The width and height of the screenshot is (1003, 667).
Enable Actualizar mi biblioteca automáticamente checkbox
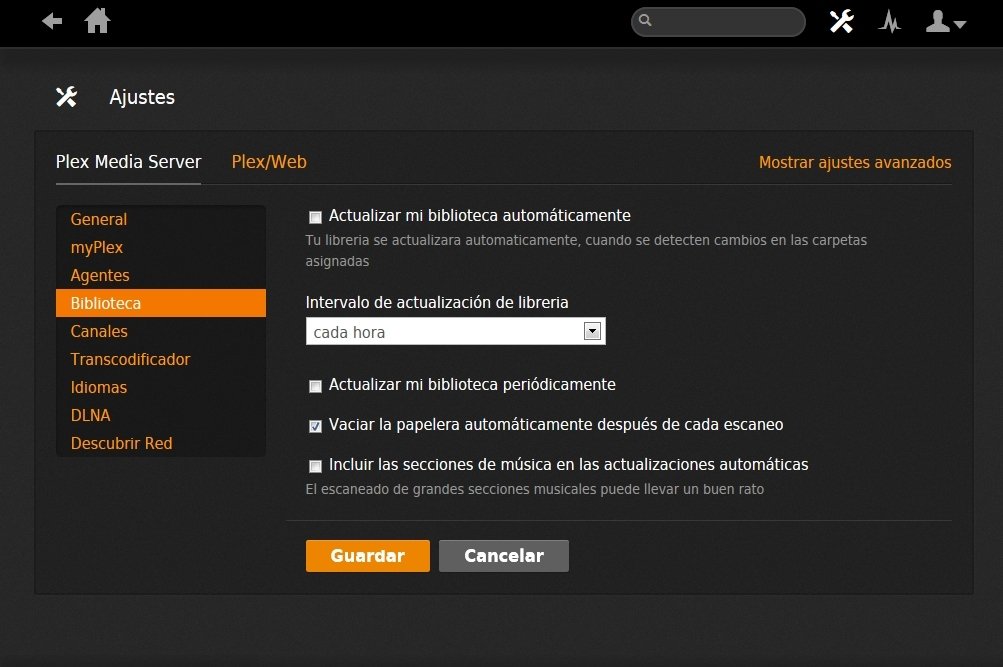click(315, 217)
